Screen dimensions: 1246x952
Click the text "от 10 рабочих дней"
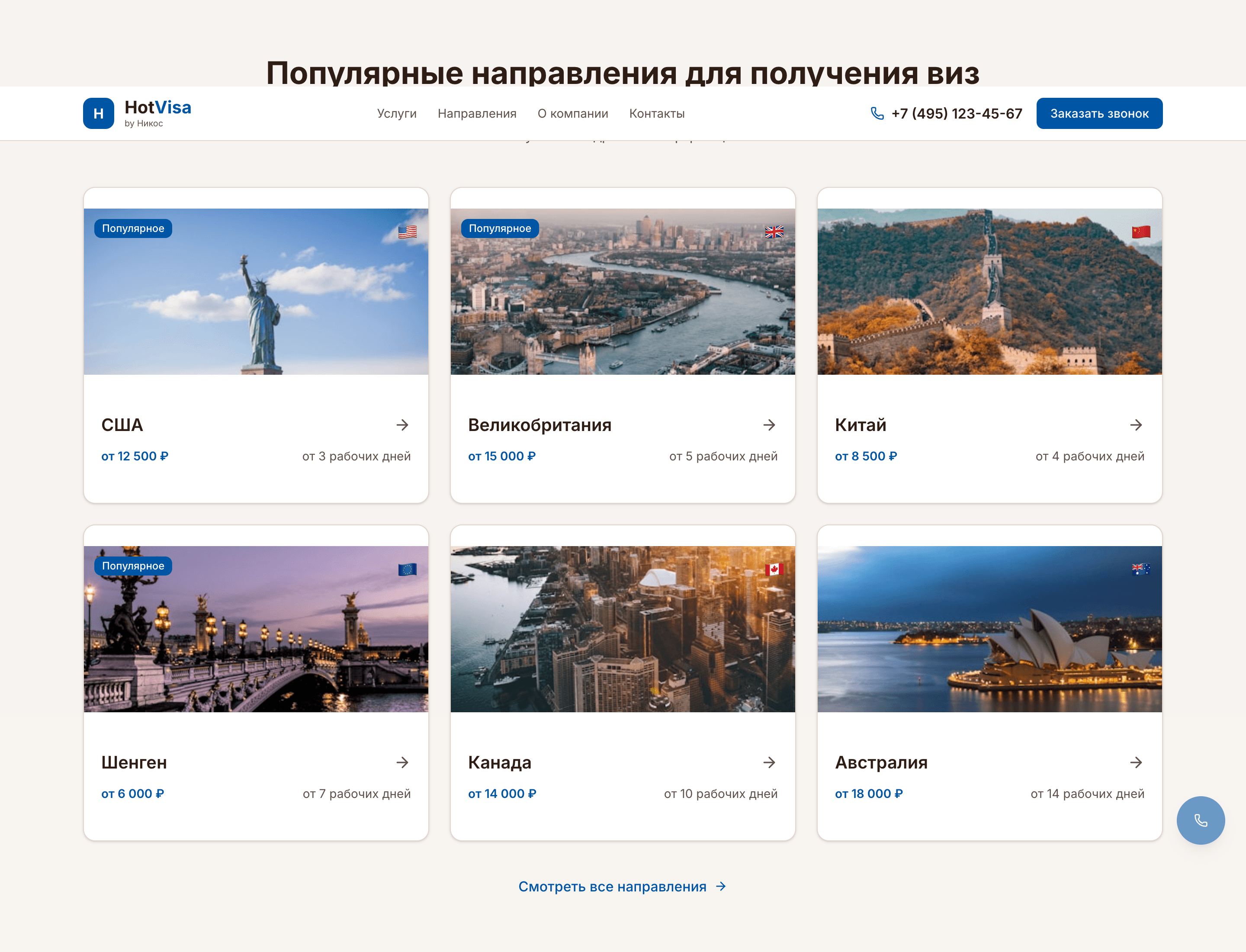click(721, 793)
